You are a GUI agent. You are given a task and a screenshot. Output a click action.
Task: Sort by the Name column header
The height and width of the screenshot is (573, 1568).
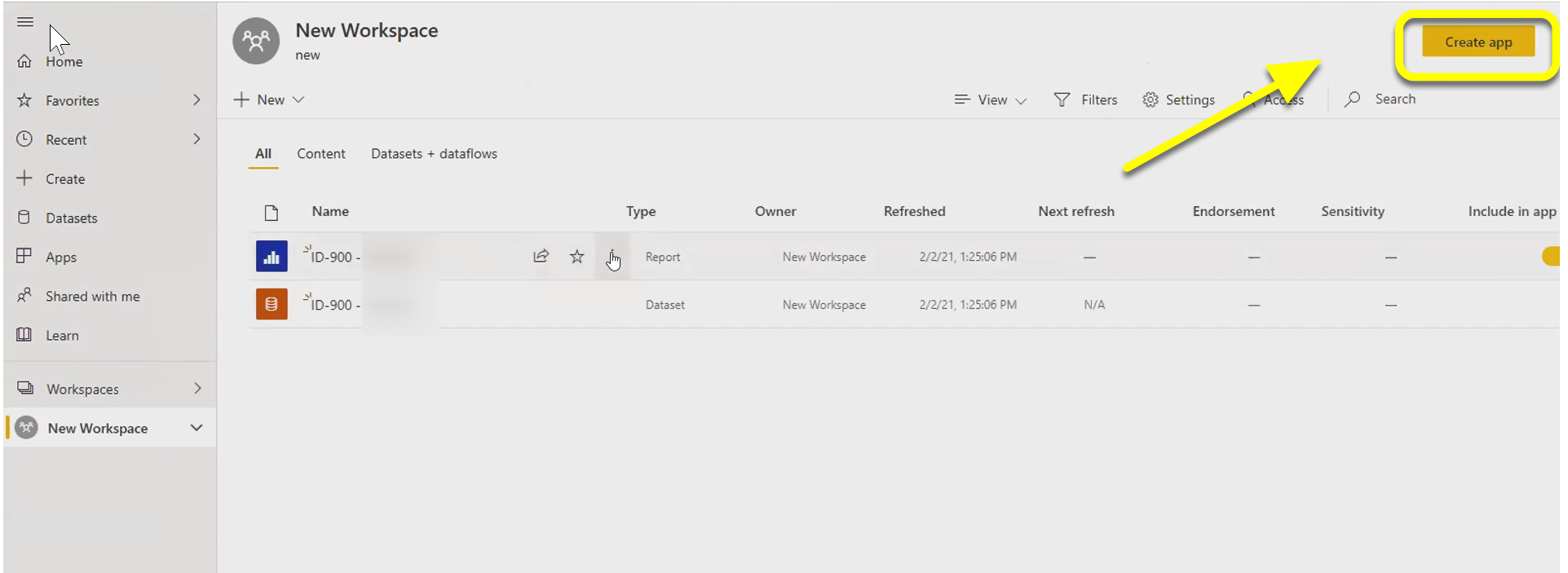pos(330,212)
